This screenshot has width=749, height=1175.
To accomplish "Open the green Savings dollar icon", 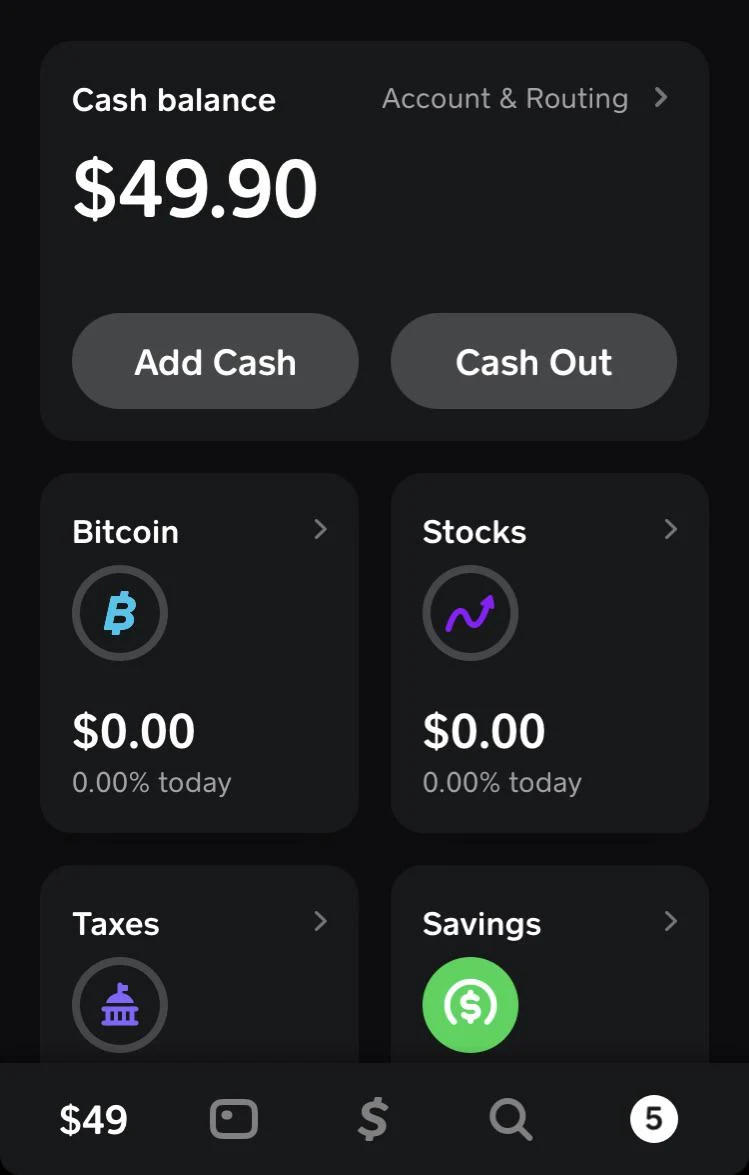I will 470,1005.
